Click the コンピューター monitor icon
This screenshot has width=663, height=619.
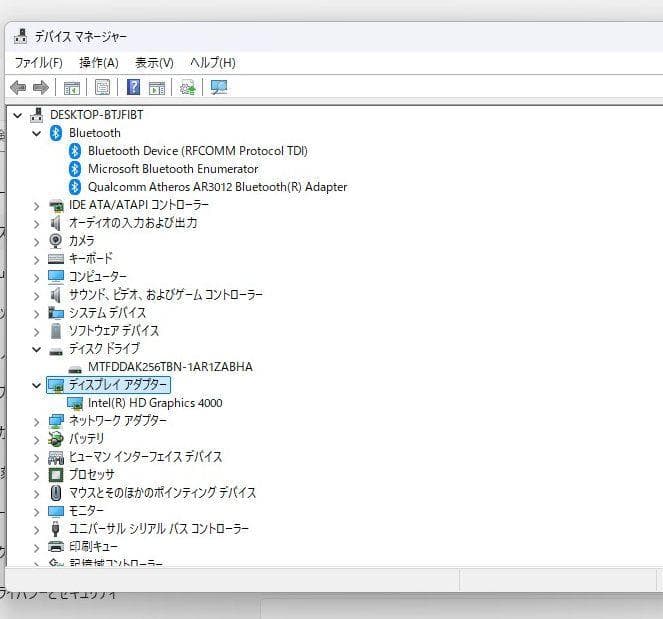56,277
